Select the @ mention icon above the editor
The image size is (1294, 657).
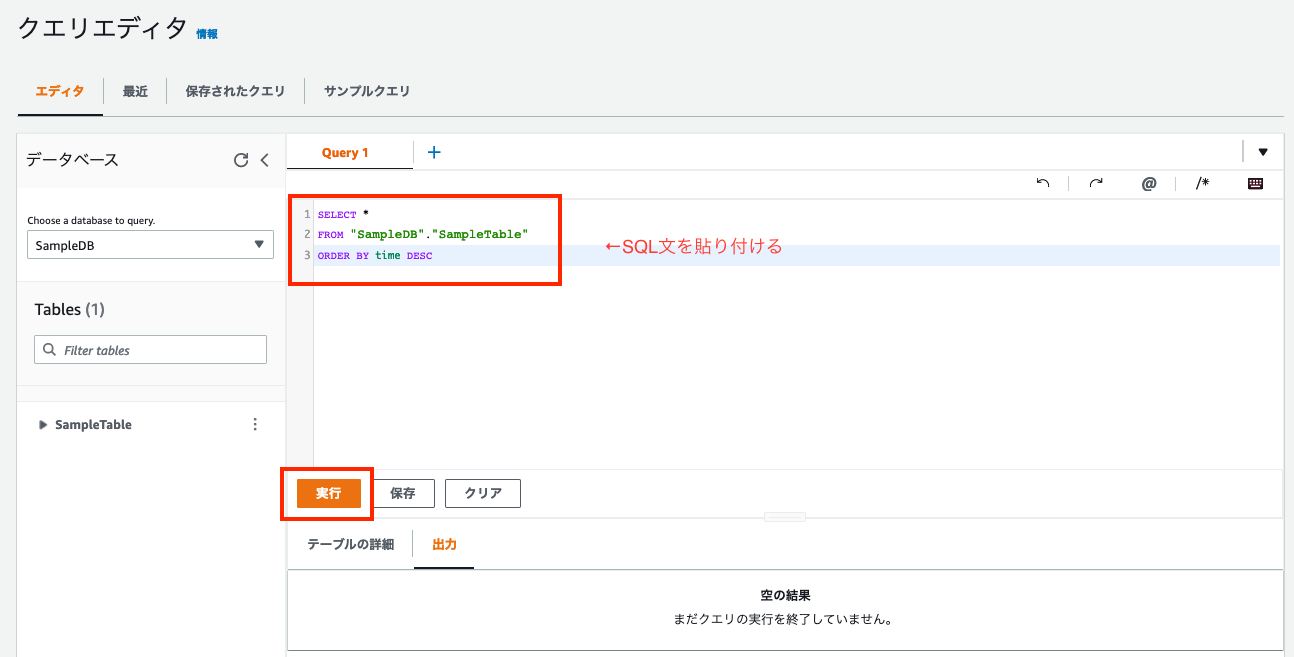point(1148,184)
